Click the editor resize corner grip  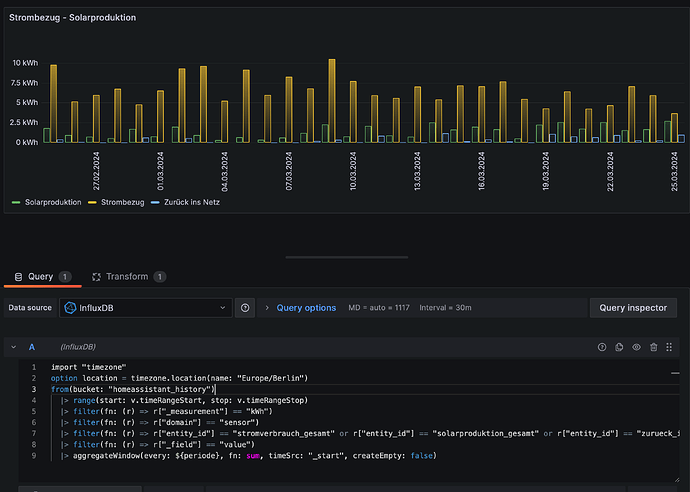(x=676, y=480)
